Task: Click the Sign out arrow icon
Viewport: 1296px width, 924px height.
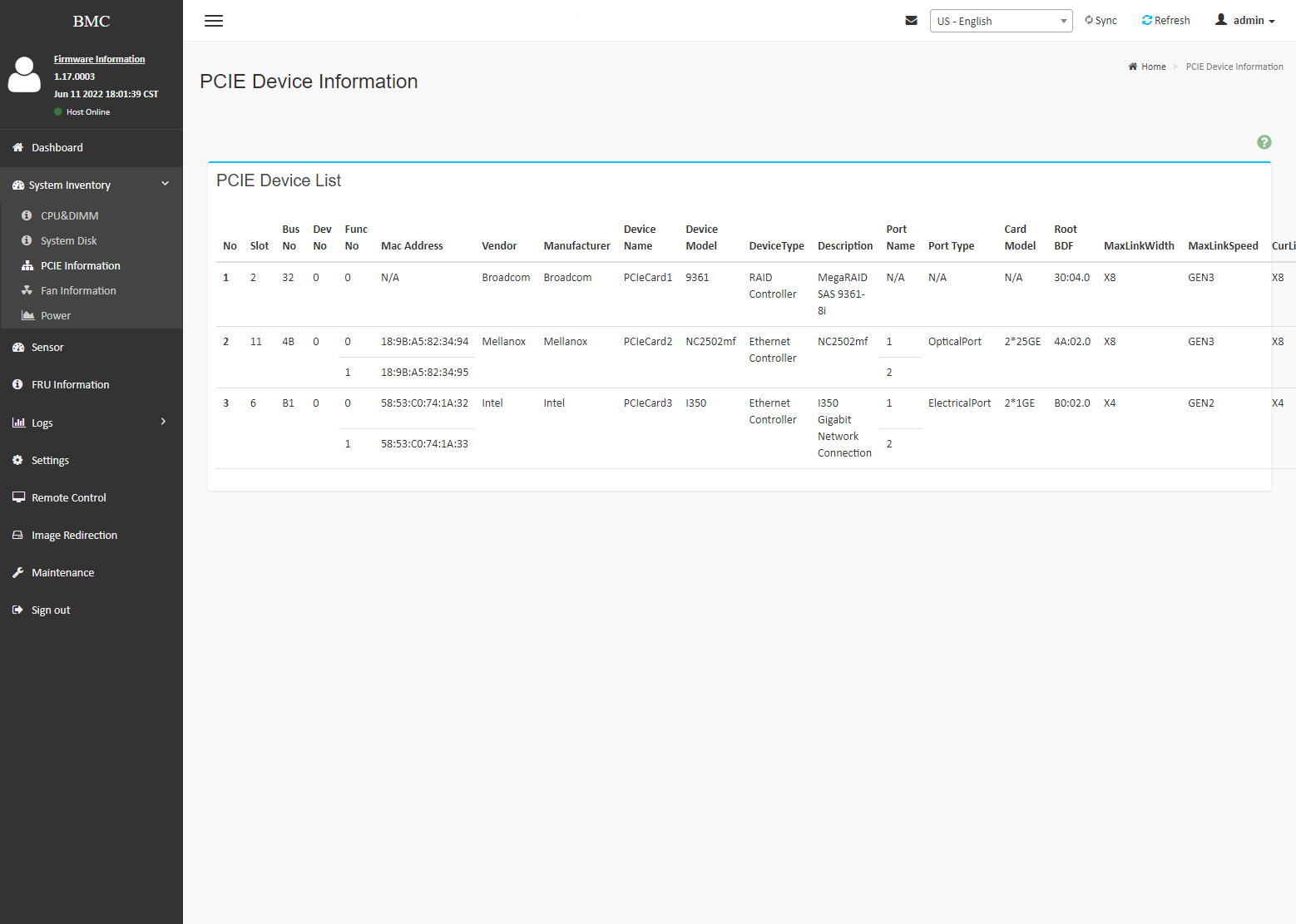Action: (x=17, y=610)
